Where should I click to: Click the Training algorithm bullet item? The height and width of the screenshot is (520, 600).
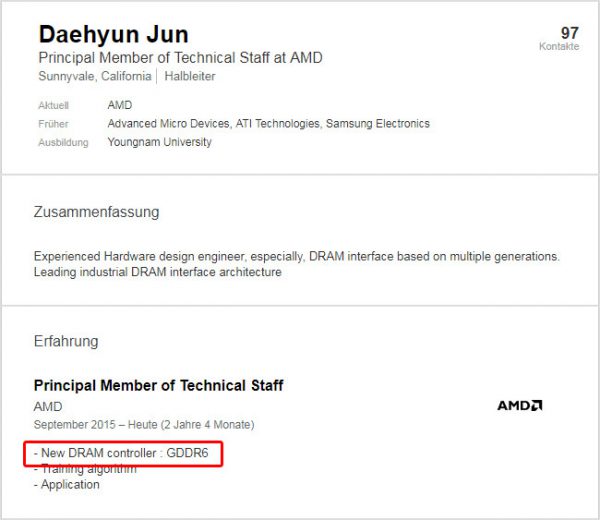click(x=85, y=469)
